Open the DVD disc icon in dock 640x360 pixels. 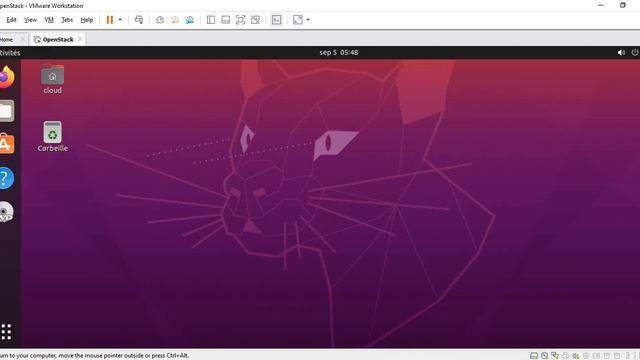[x=7, y=212]
